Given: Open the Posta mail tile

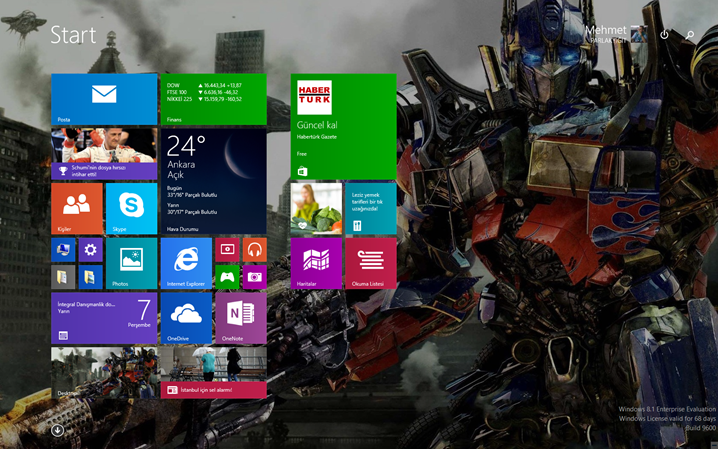Looking at the screenshot, I should [104, 99].
